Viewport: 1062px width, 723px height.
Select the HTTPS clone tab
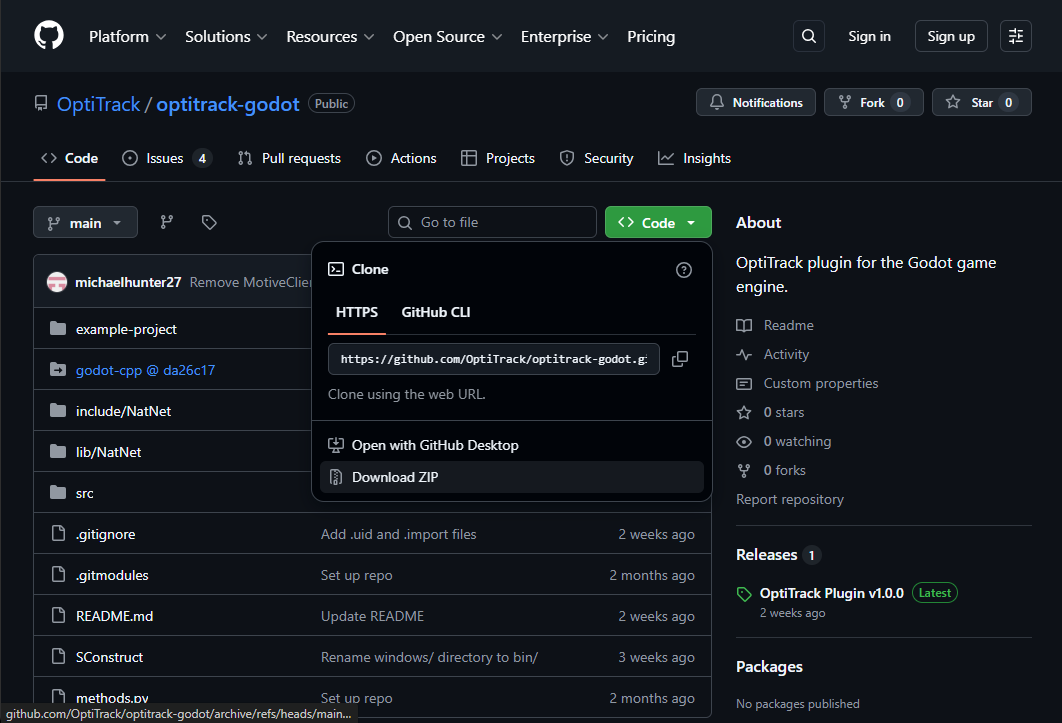pyautogui.click(x=357, y=312)
